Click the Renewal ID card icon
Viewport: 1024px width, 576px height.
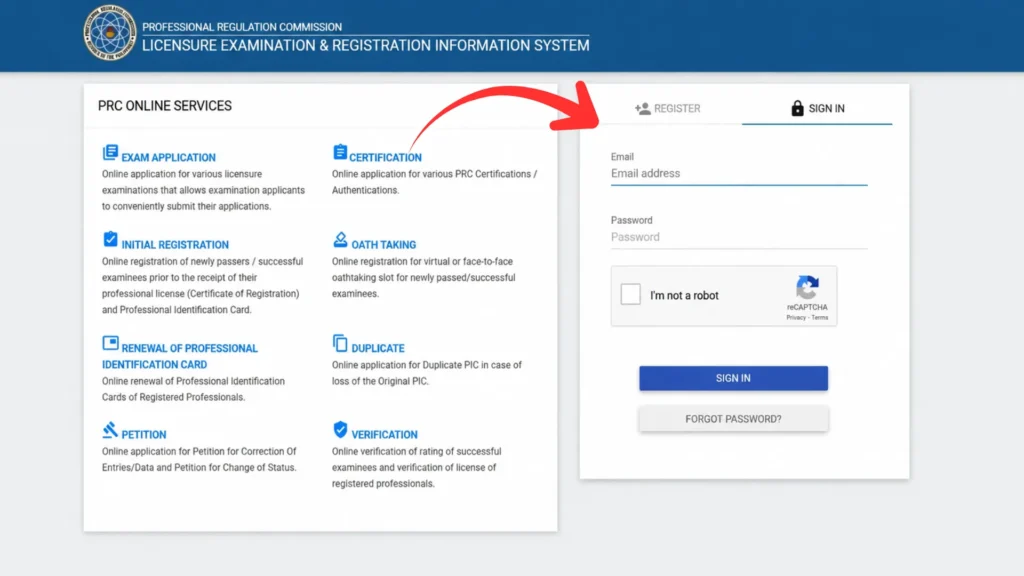(x=110, y=343)
